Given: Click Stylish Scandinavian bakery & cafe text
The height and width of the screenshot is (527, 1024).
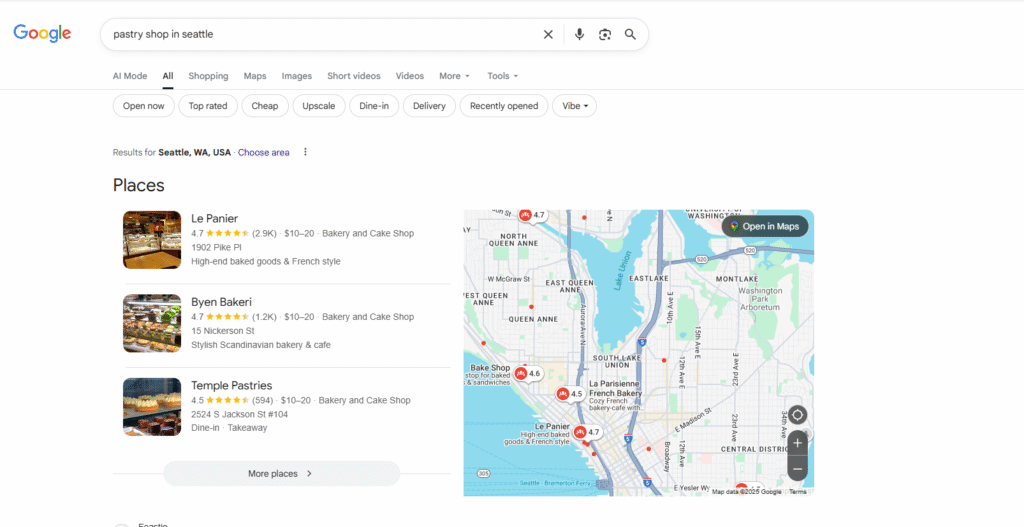Looking at the screenshot, I should click(261, 345).
